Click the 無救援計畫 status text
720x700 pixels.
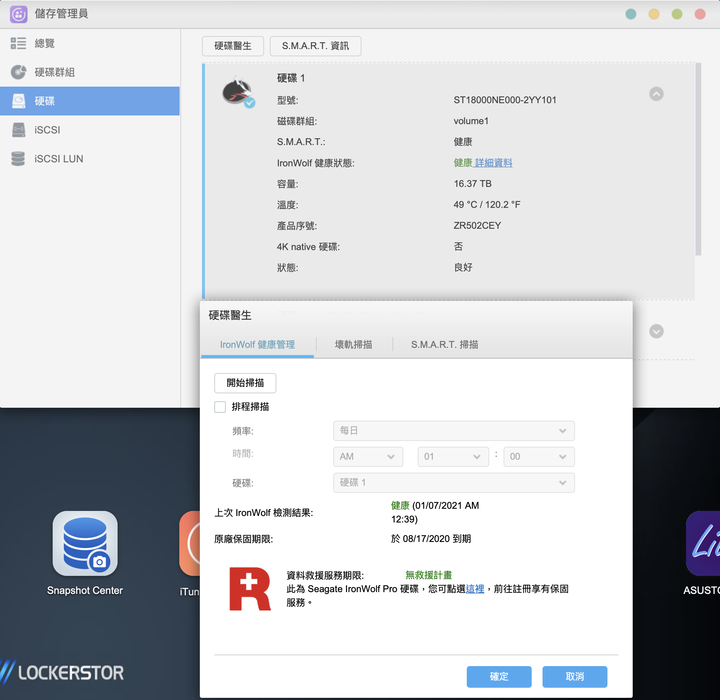point(428,575)
